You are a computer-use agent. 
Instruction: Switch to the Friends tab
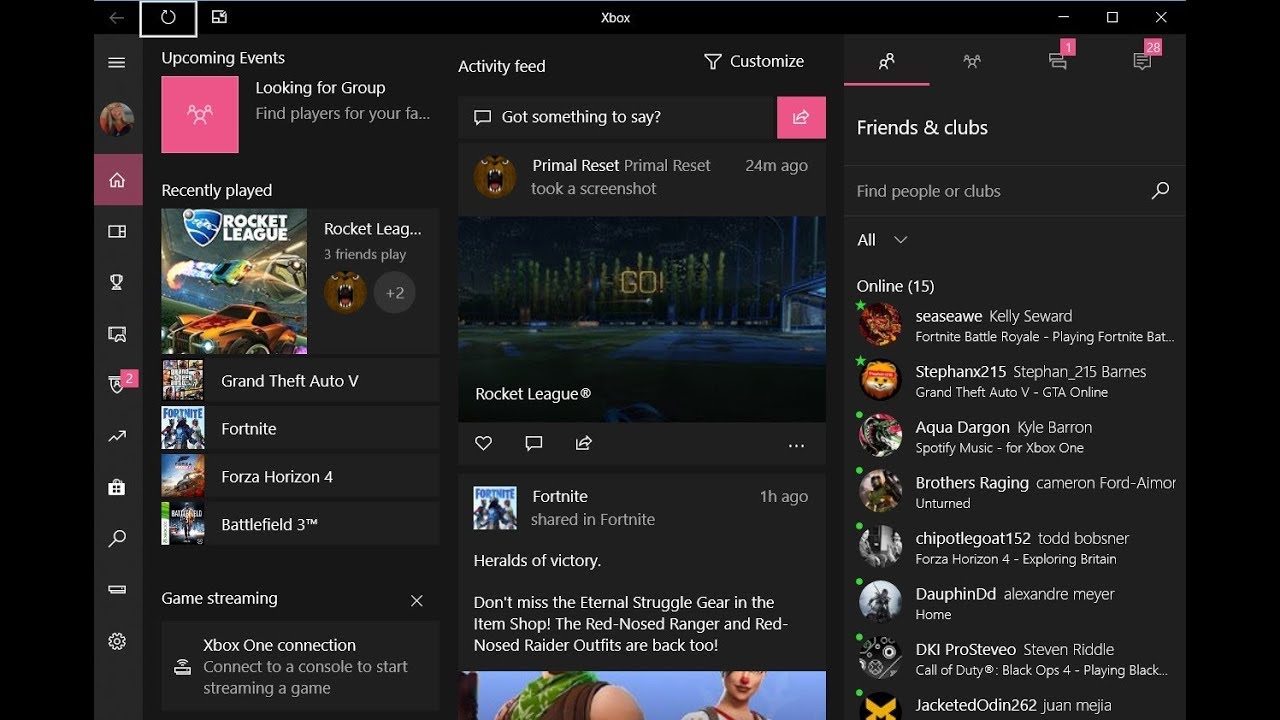(x=886, y=62)
